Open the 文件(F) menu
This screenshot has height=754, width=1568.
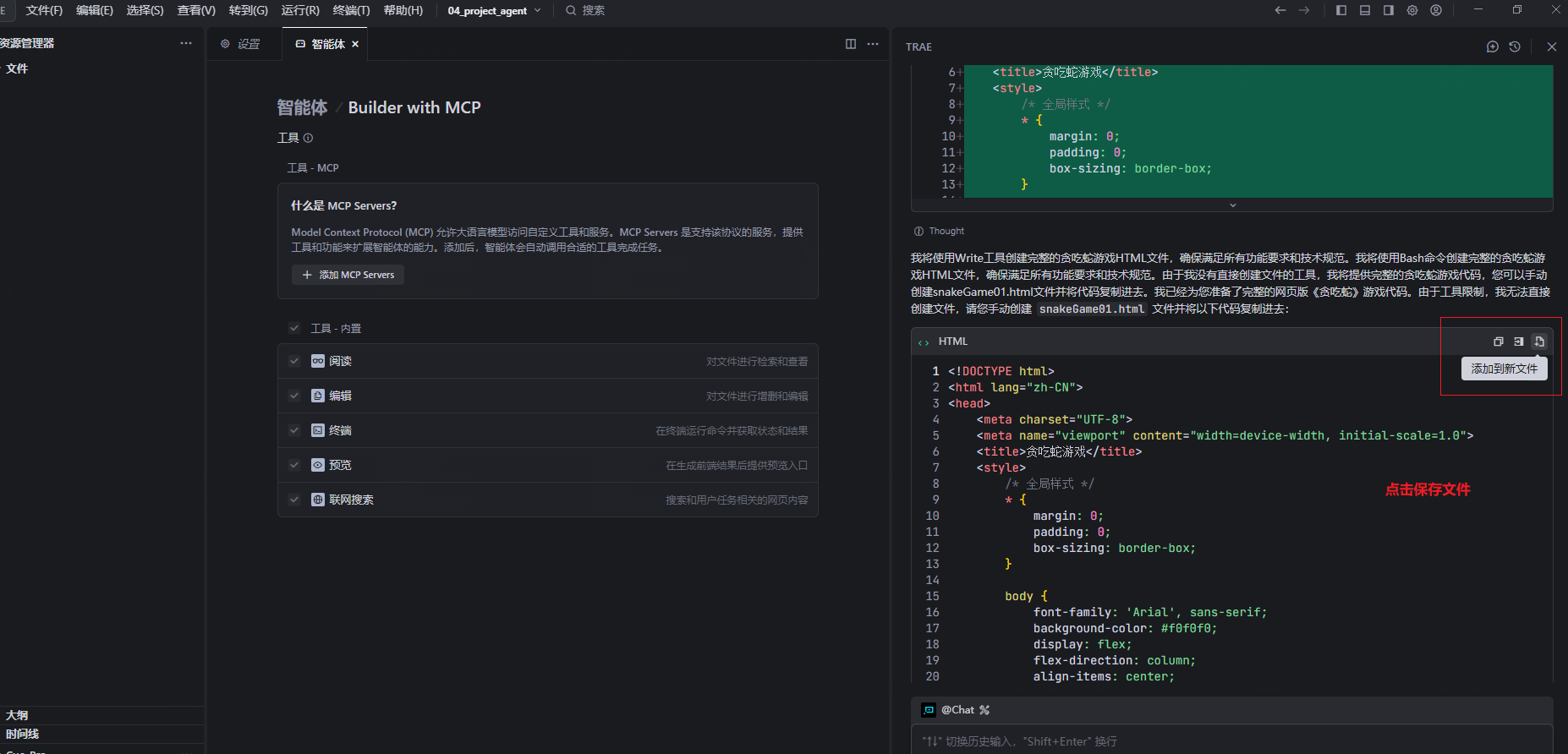pos(44,10)
